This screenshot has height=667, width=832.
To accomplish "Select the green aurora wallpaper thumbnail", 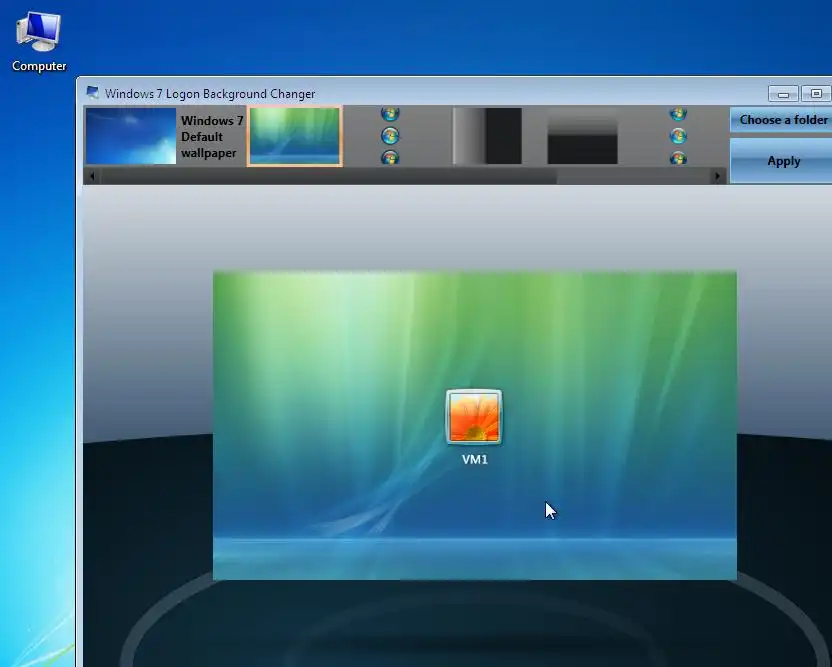I will click(294, 136).
